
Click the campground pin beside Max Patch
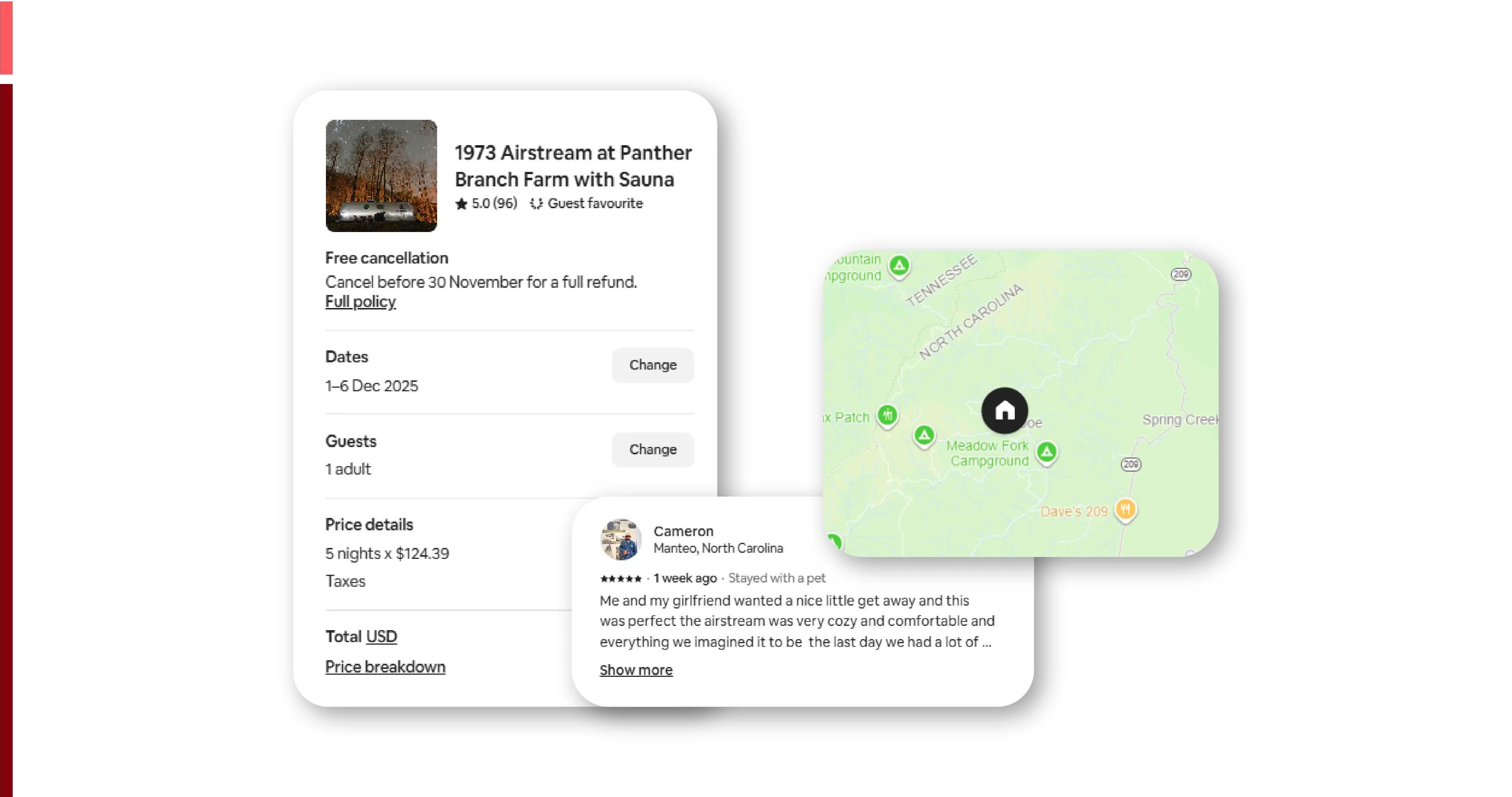click(925, 435)
